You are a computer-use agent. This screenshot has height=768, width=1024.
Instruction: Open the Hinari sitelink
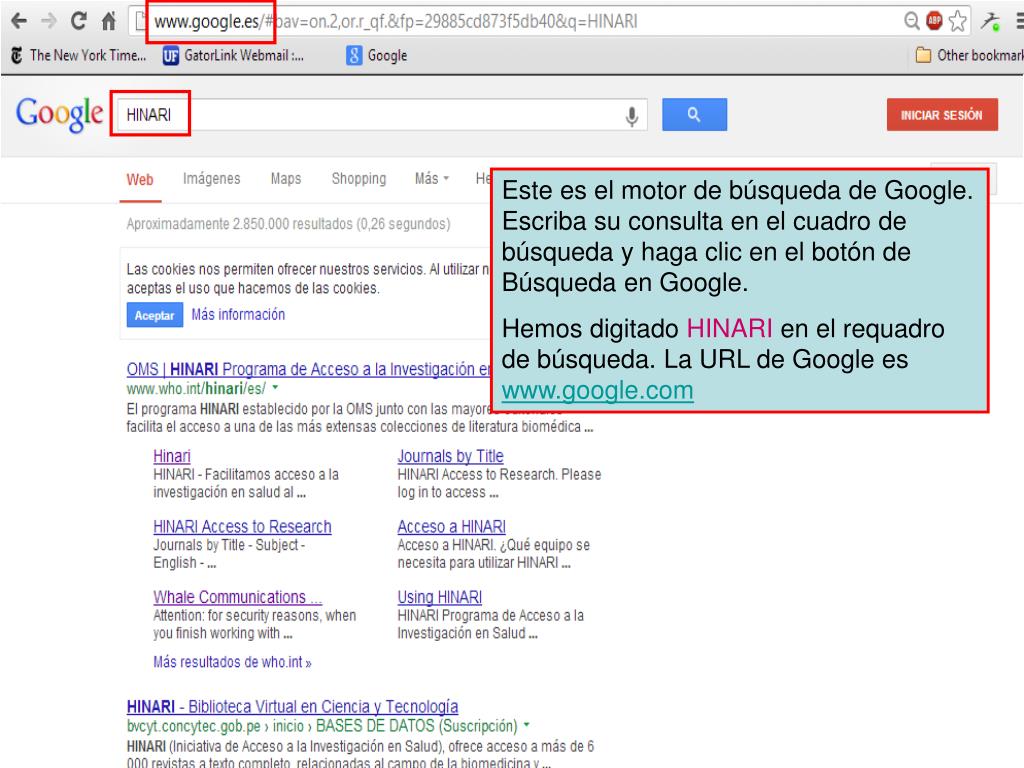[172, 456]
